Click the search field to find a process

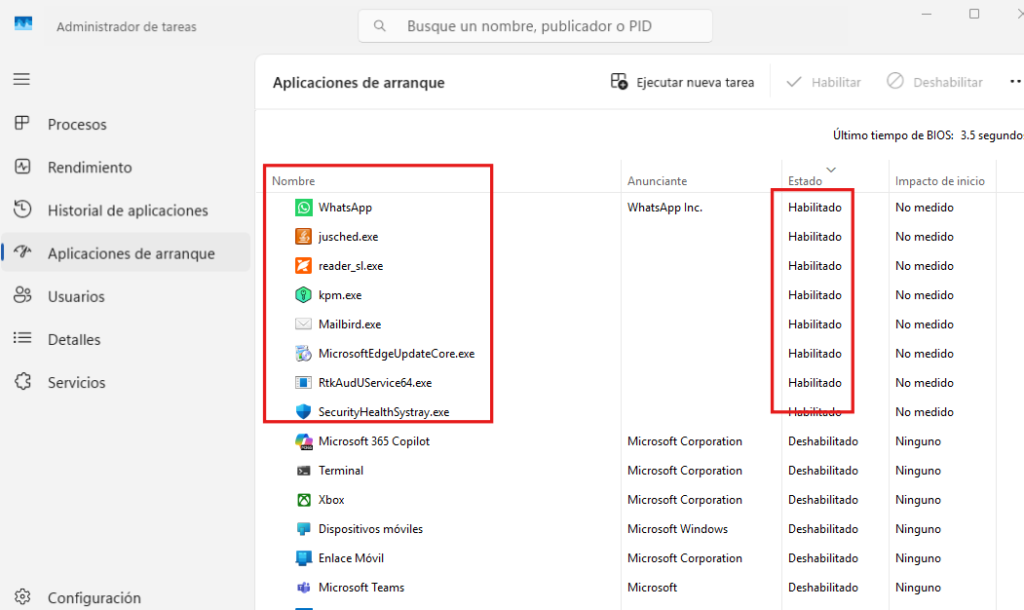pos(534,26)
